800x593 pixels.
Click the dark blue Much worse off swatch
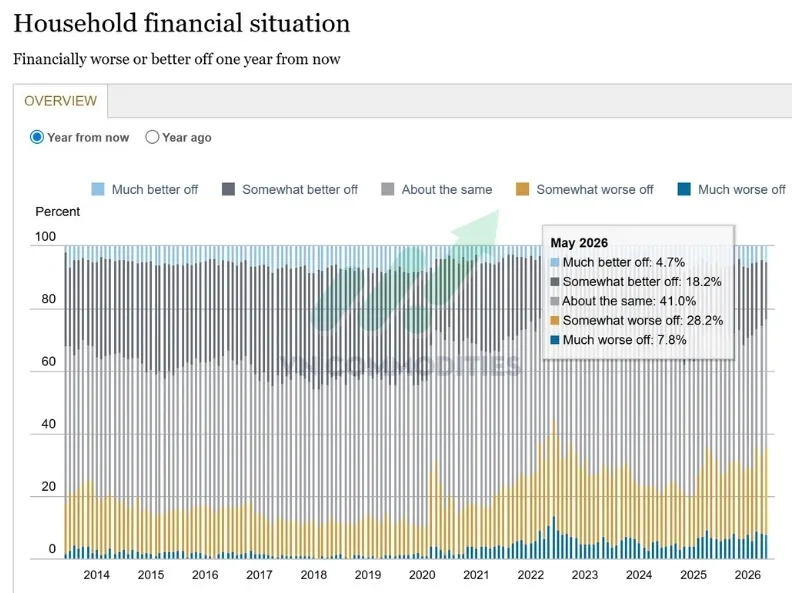click(x=684, y=189)
